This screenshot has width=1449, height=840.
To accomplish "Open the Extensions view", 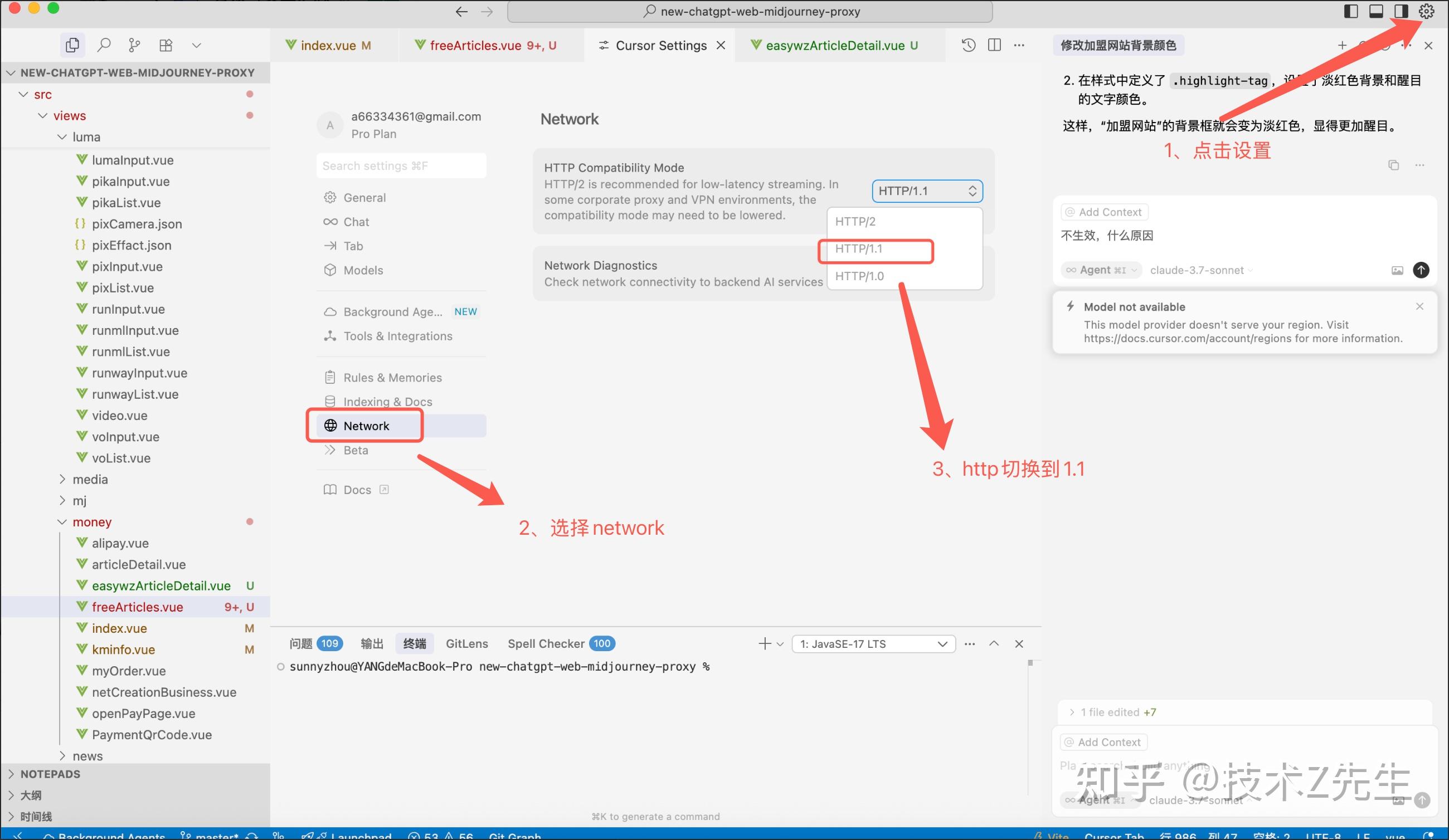I will [x=166, y=44].
